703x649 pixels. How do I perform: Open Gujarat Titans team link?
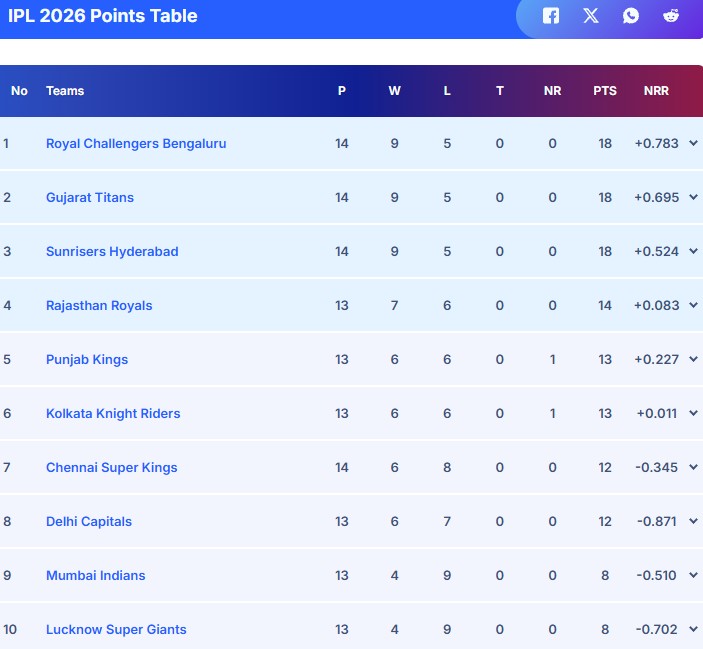90,197
